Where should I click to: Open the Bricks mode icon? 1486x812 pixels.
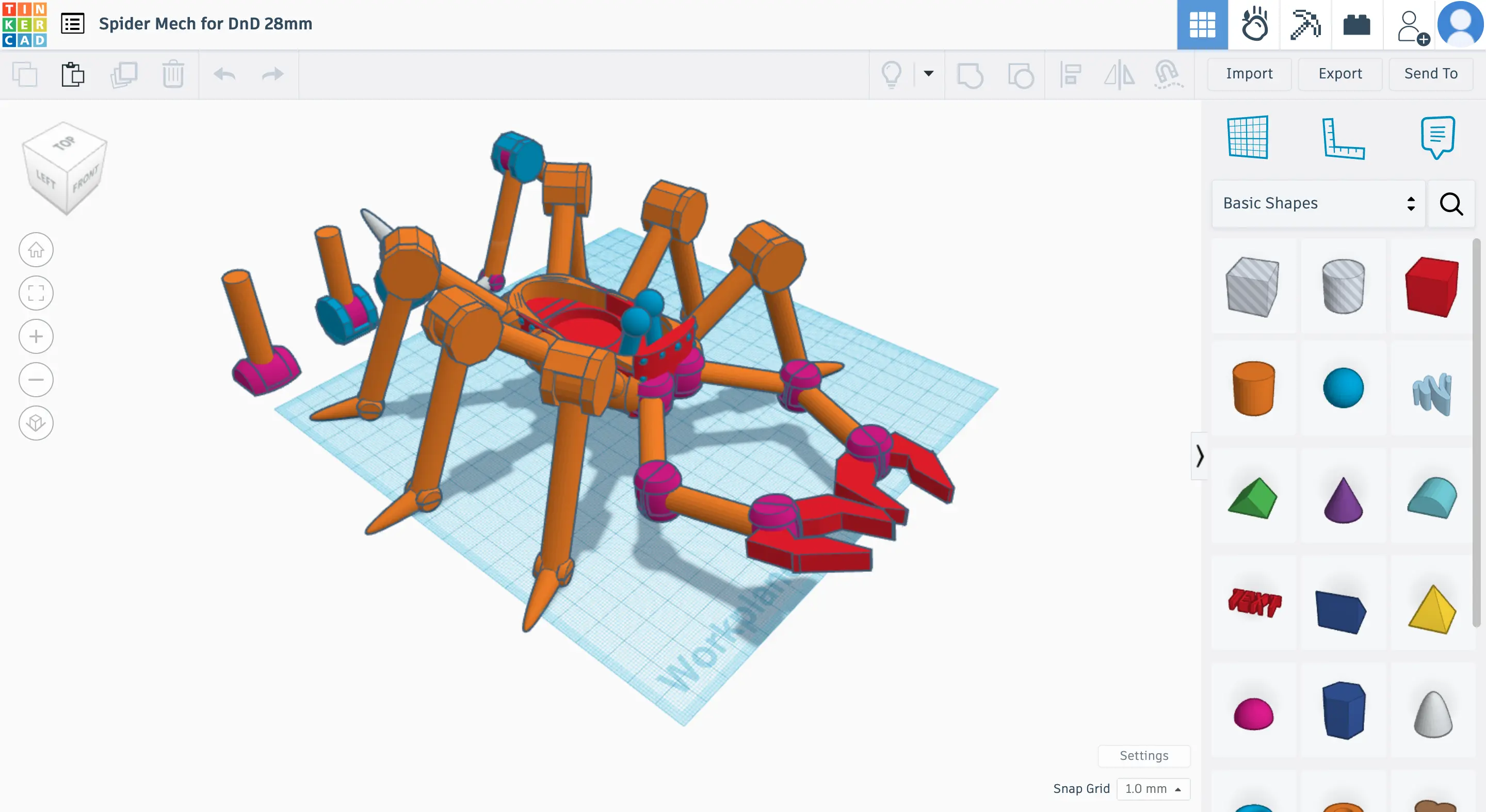[1357, 25]
